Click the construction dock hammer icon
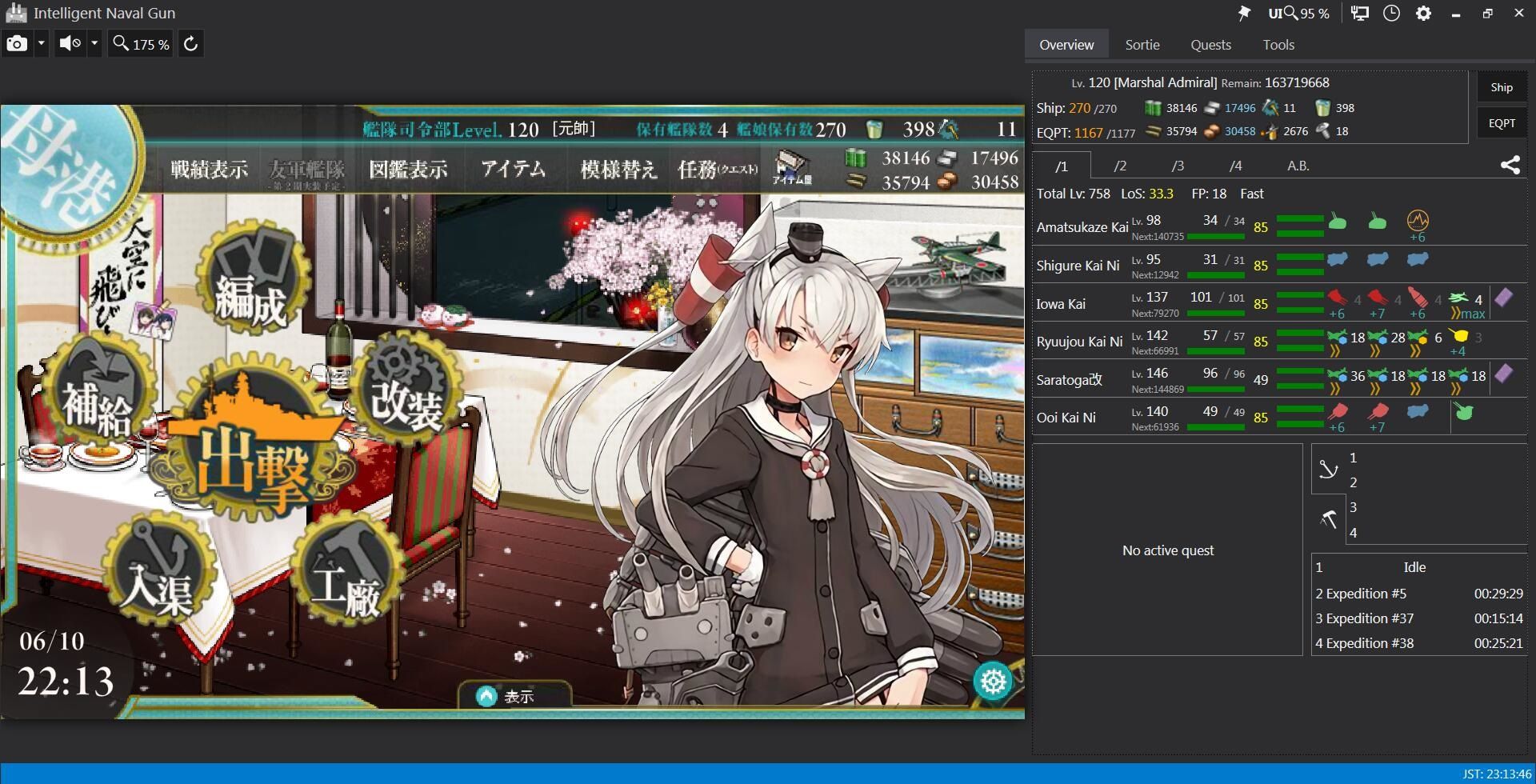Image resolution: width=1536 pixels, height=784 pixels. point(1328,520)
